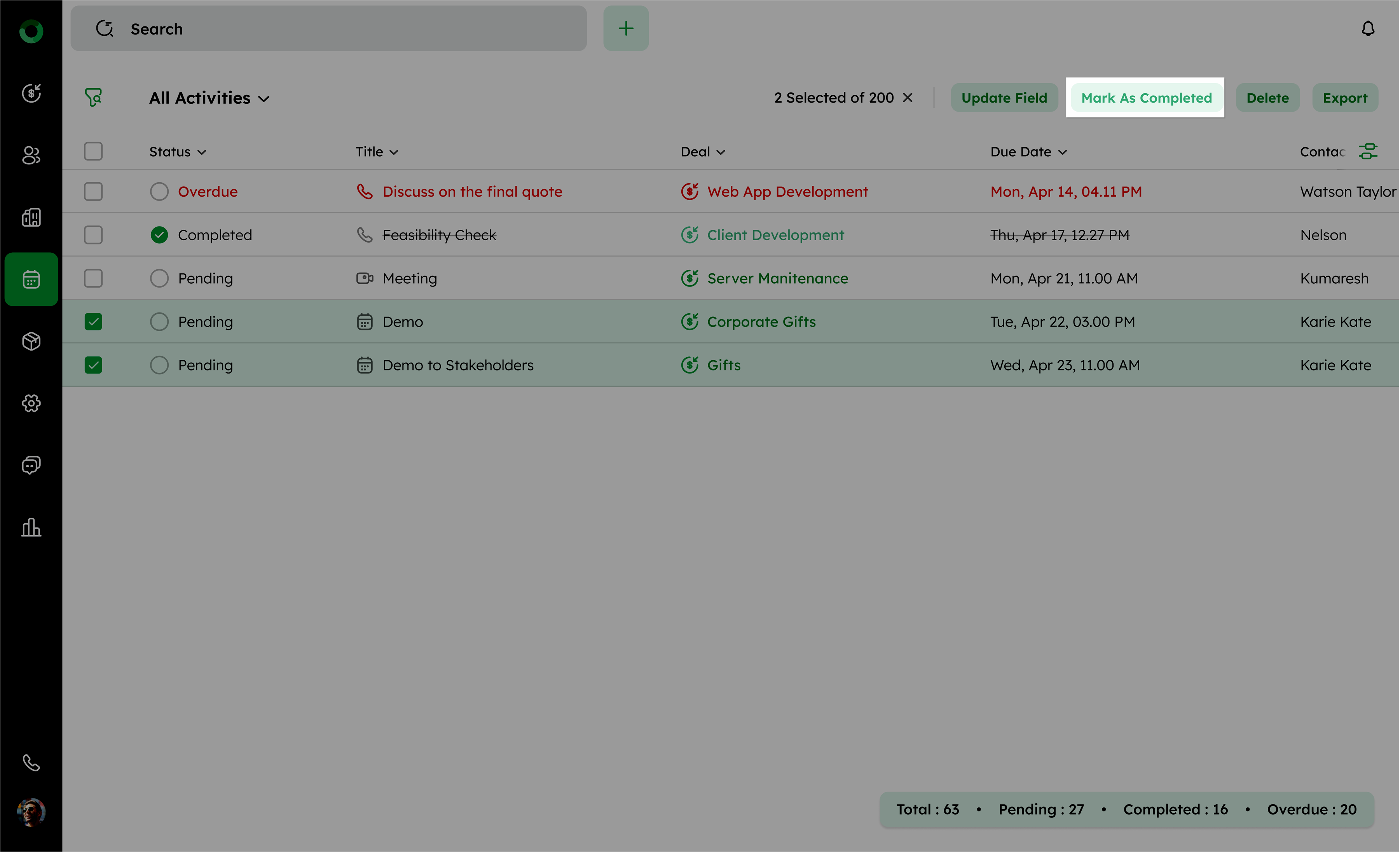This screenshot has width=1400, height=852.
Task: Click the notification bell icon
Action: pos(1368,28)
